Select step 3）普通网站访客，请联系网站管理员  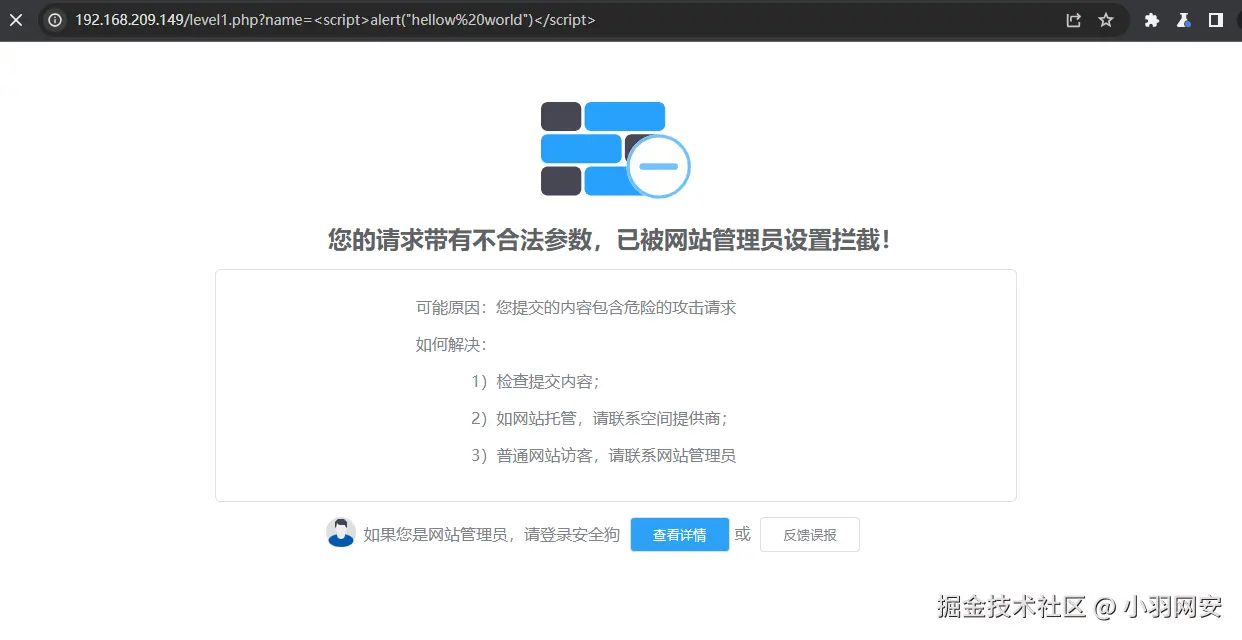[x=603, y=456]
